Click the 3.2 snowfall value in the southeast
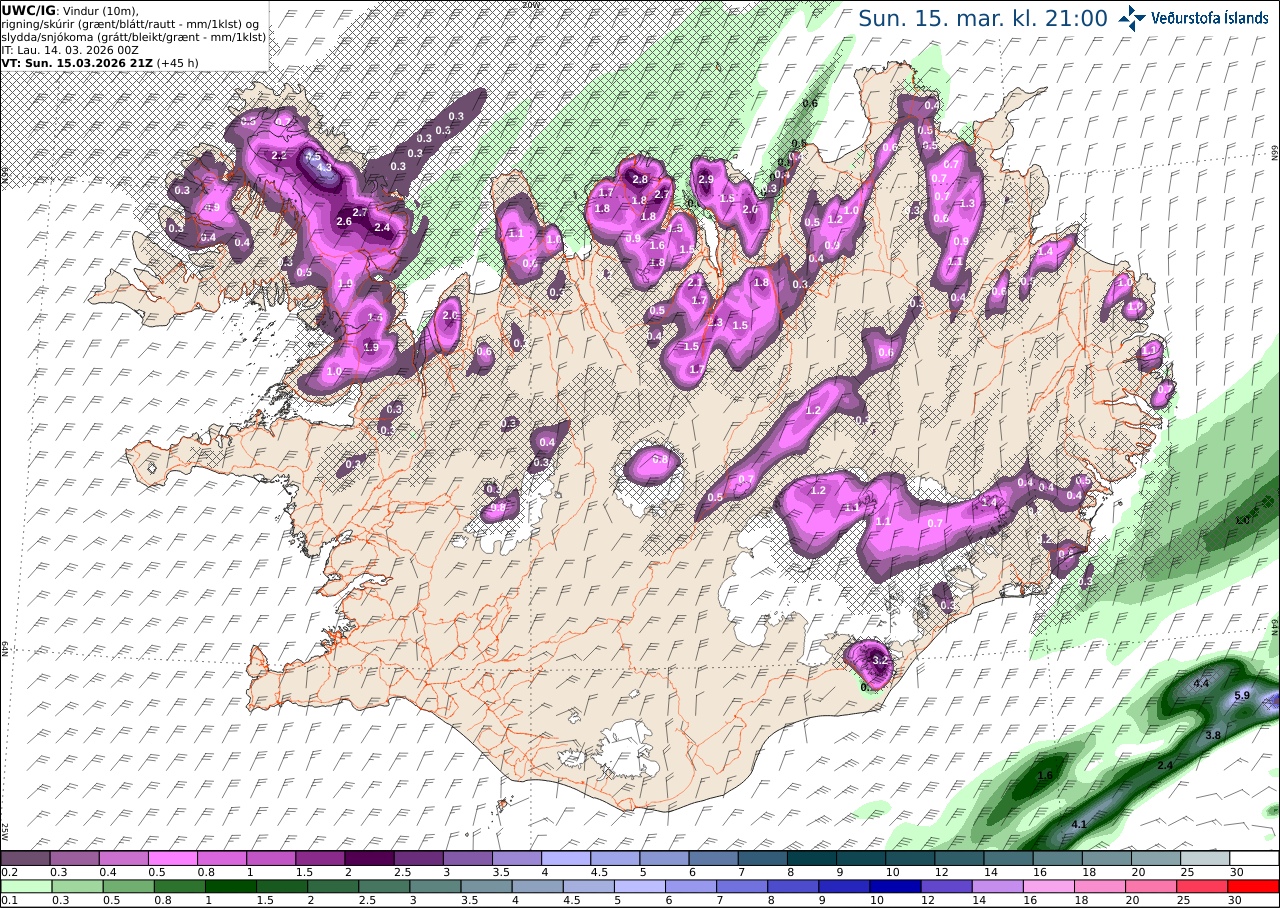 click(x=880, y=661)
